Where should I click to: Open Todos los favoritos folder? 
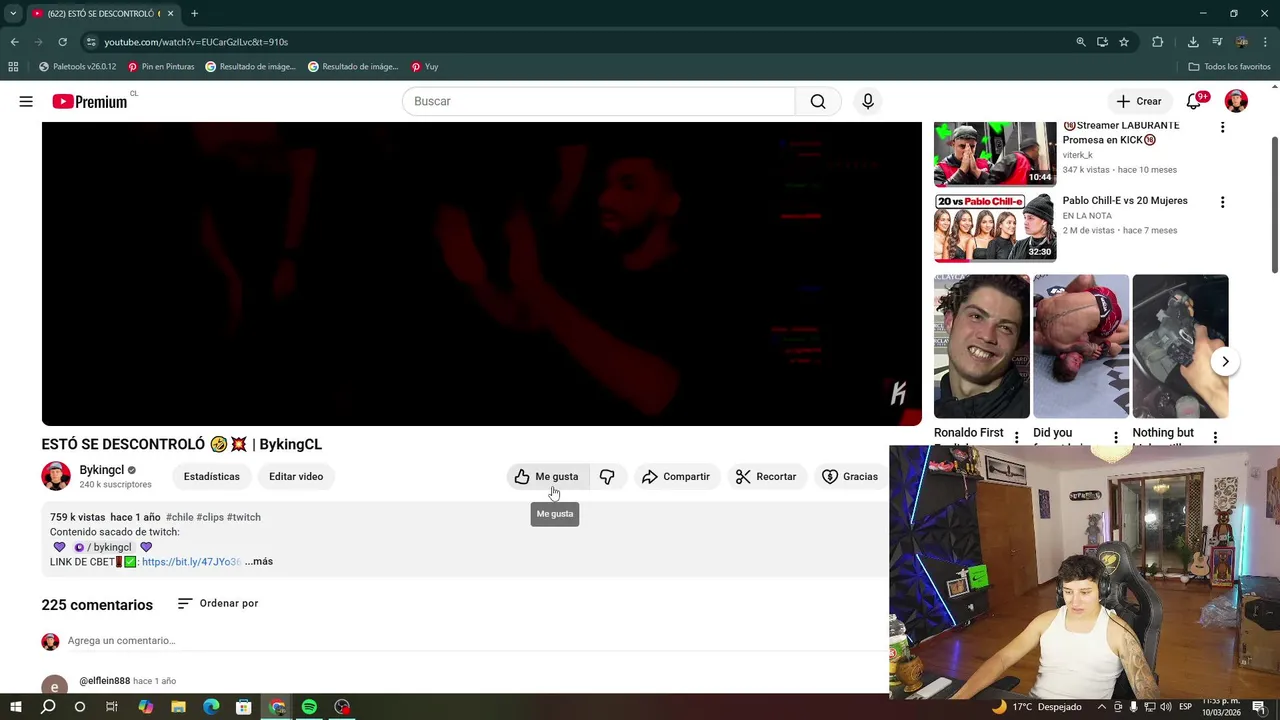tap(1229, 67)
